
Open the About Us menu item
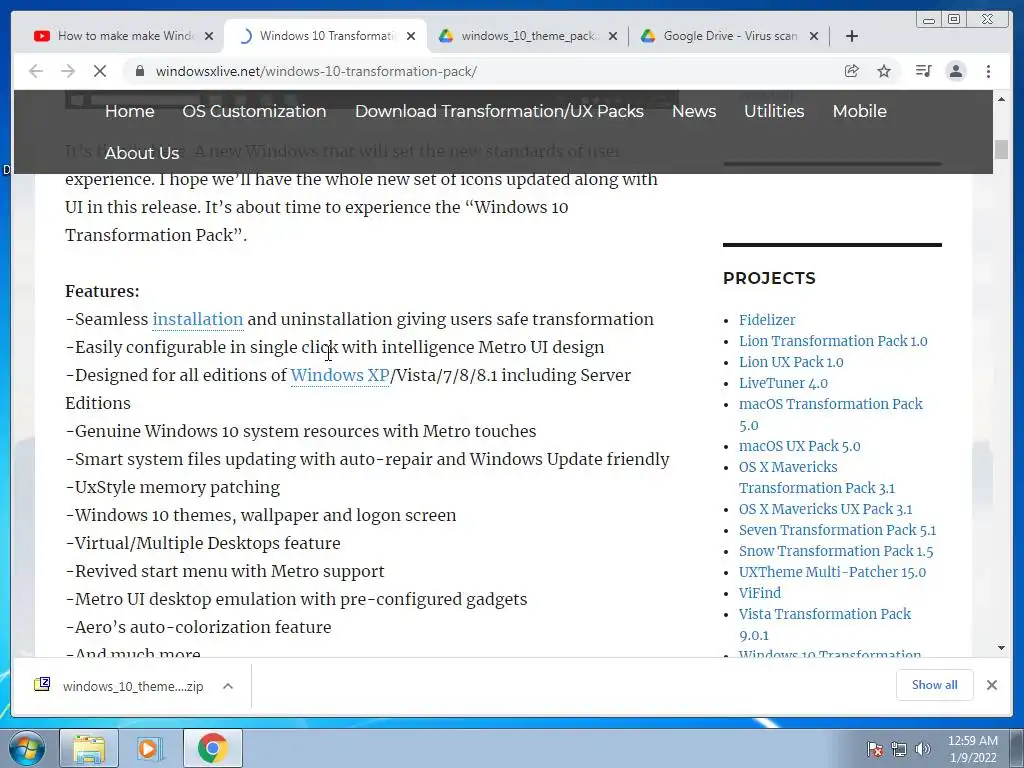pos(142,153)
